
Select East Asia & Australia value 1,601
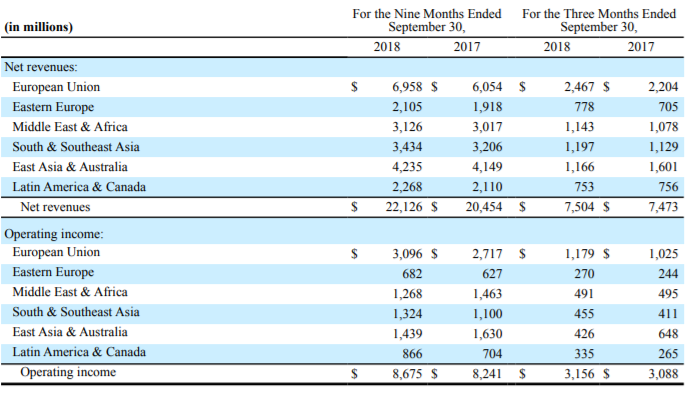point(663,167)
